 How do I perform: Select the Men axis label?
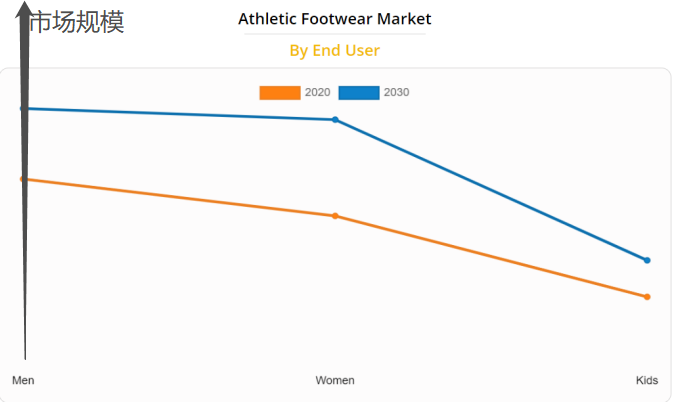coord(23,381)
